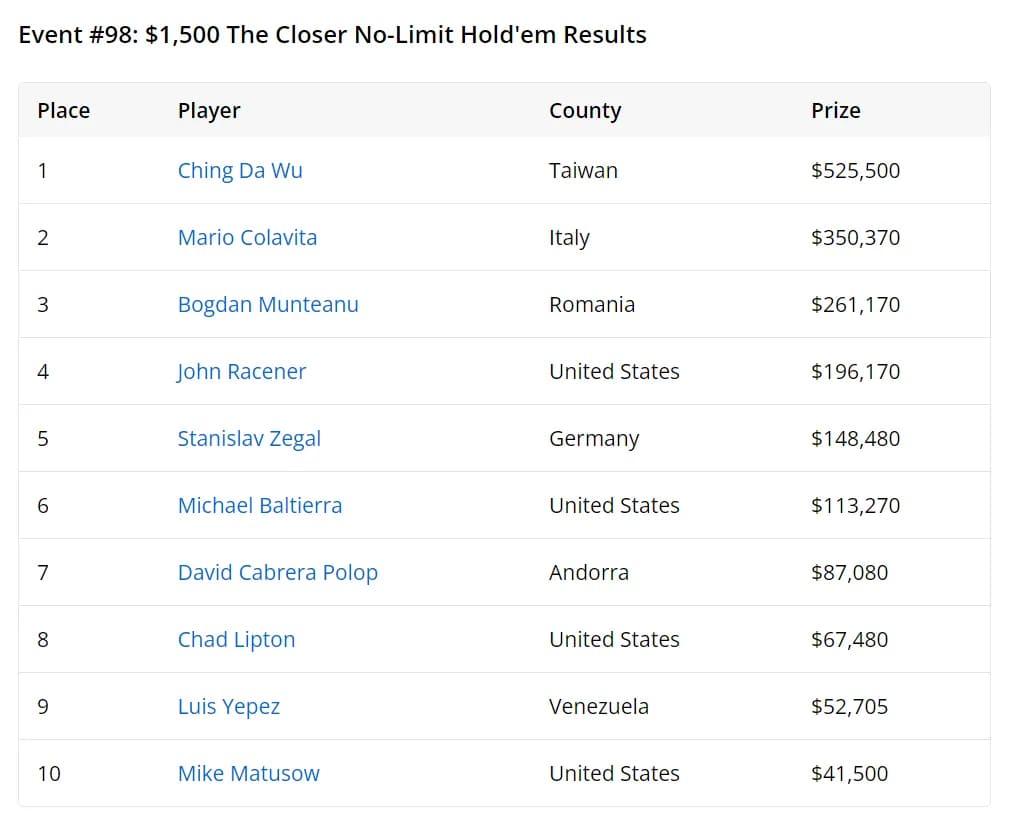Click the County column header
Screen dimensions: 1011x831
(585, 110)
